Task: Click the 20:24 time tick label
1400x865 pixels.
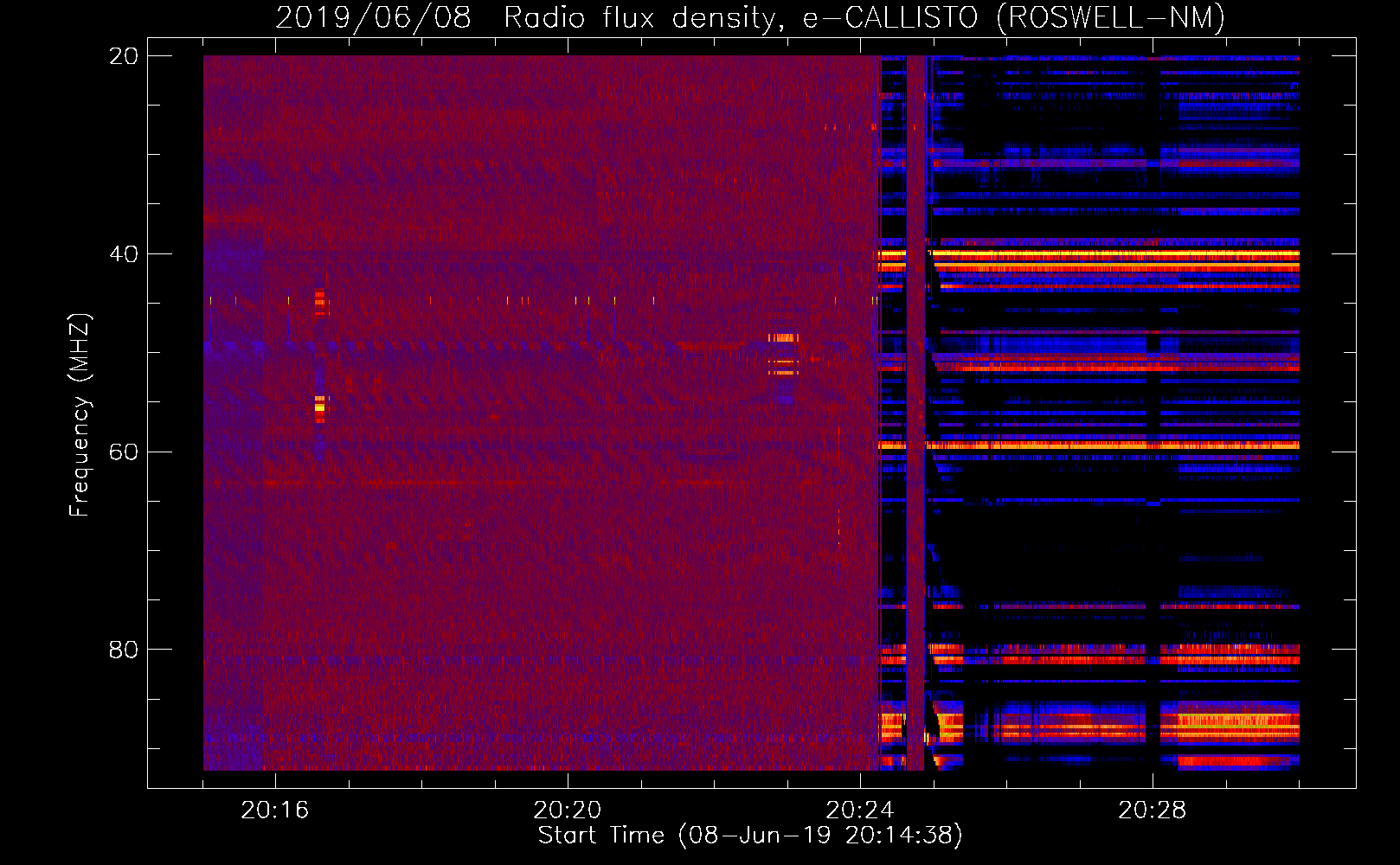Action: click(860, 811)
